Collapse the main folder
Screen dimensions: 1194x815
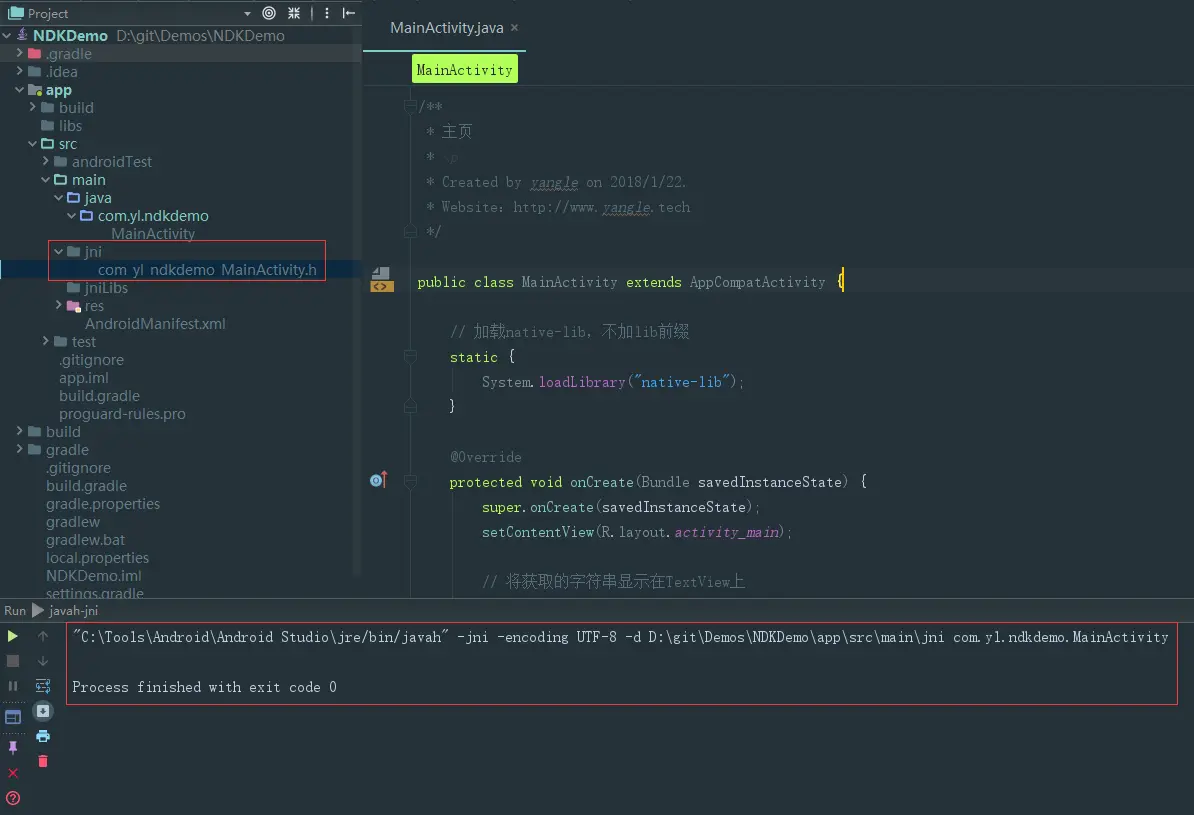[46, 180]
